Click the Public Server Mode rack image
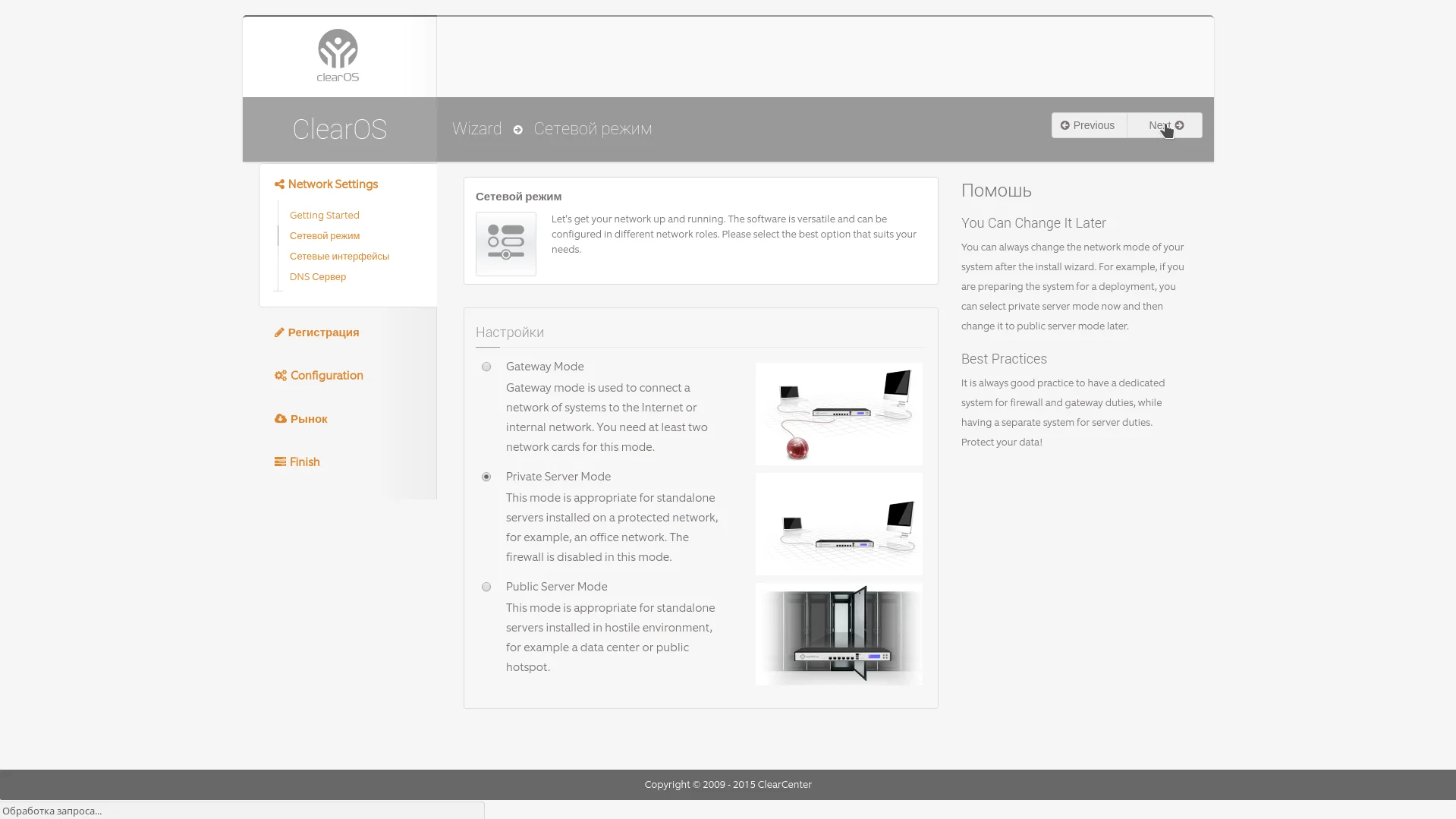Viewport: 1456px width, 819px height. coord(839,634)
